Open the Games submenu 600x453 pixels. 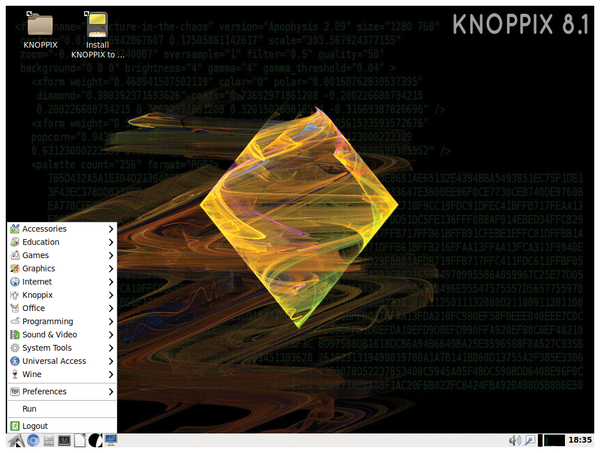click(x=62, y=255)
